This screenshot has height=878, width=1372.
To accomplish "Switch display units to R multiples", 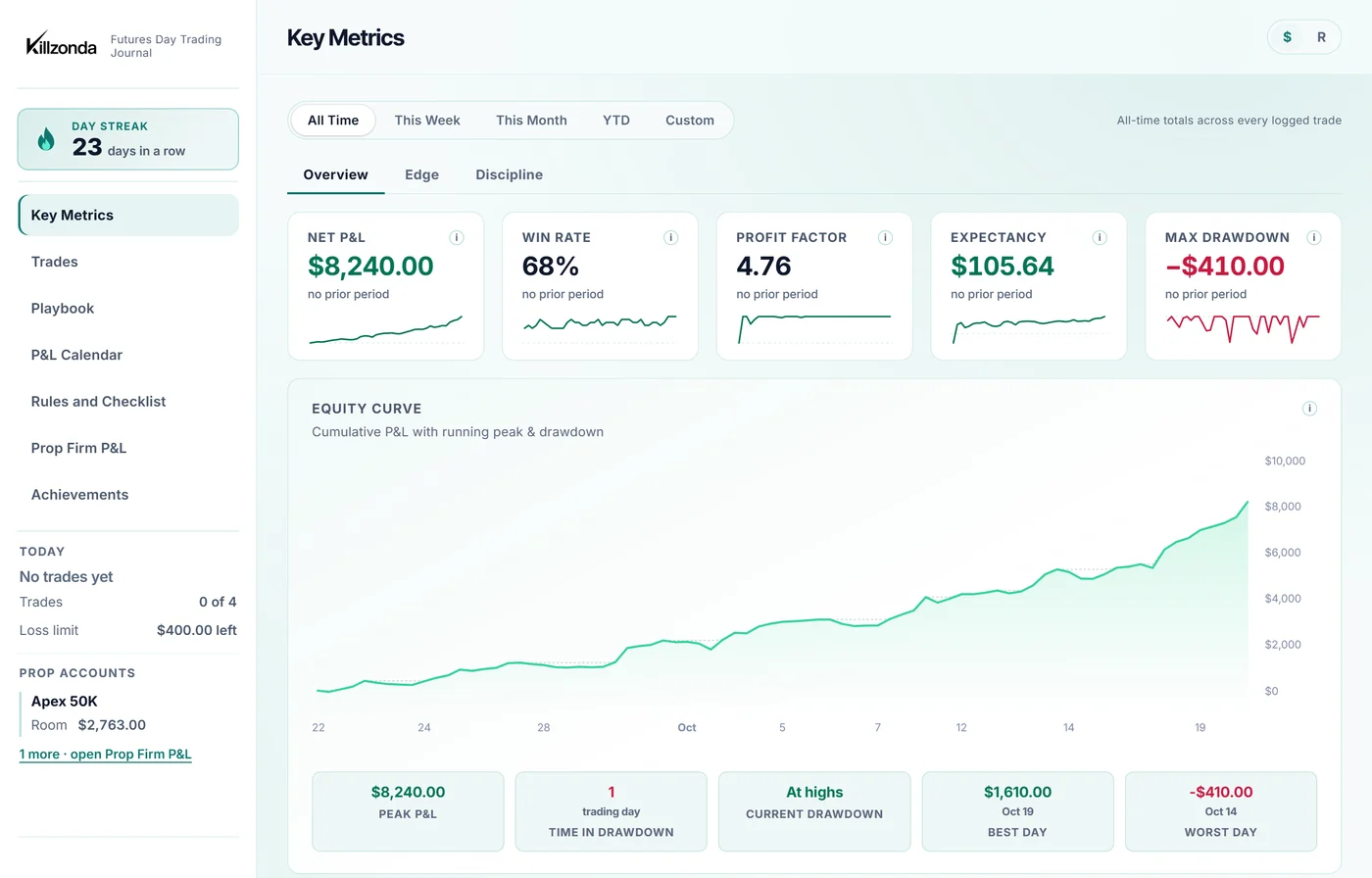I will pyautogui.click(x=1321, y=37).
